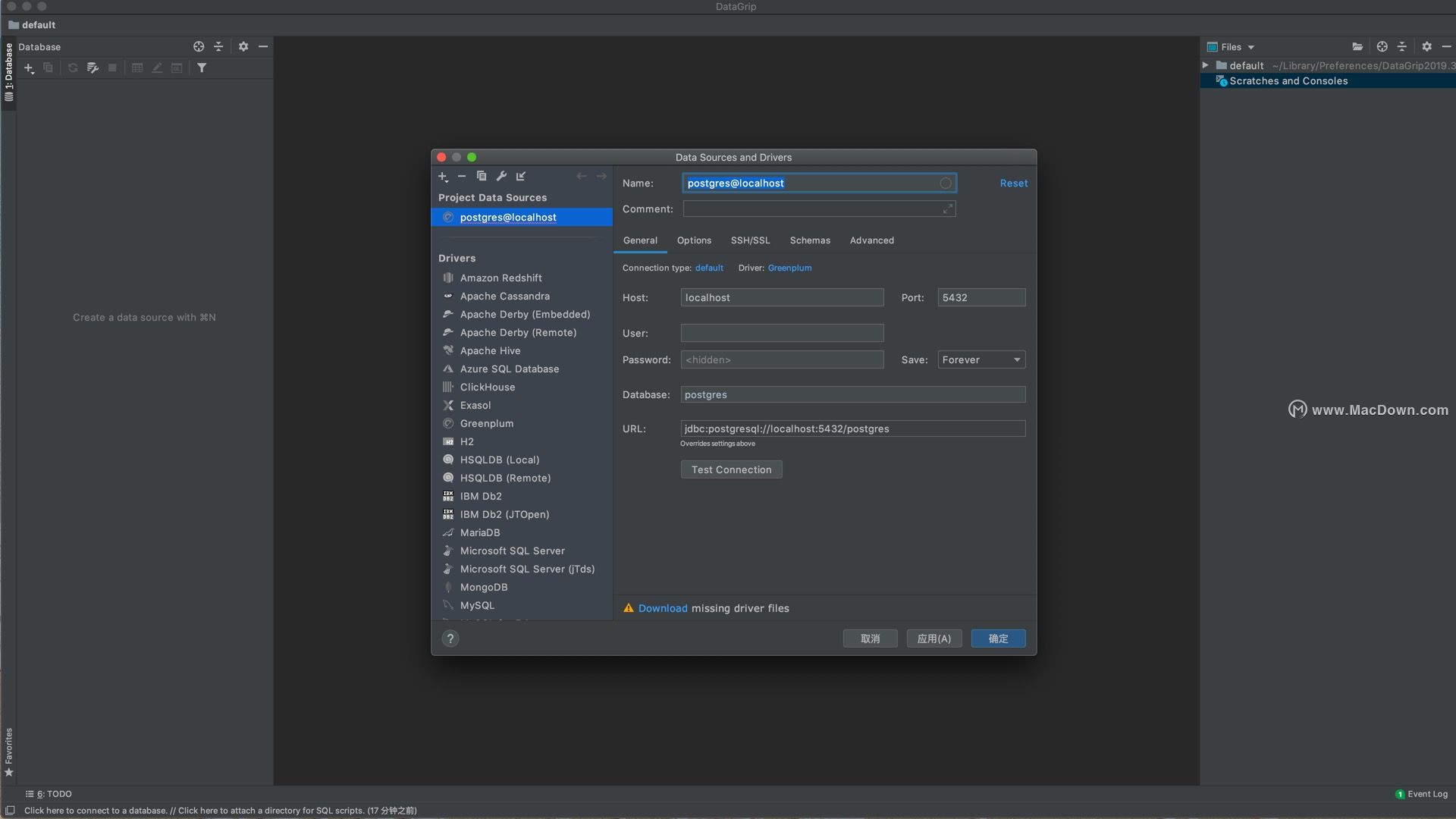Click the filter funnel icon in Database panel
This screenshot has height=819, width=1456.
202,68
